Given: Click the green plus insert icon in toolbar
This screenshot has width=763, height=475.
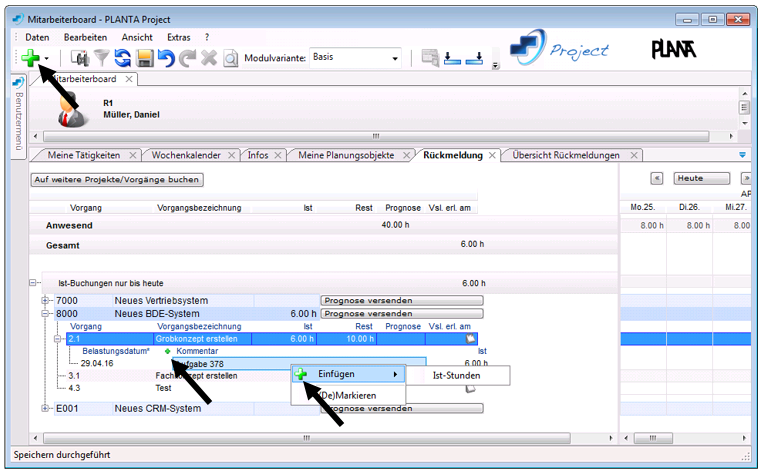Looking at the screenshot, I should click(31, 58).
